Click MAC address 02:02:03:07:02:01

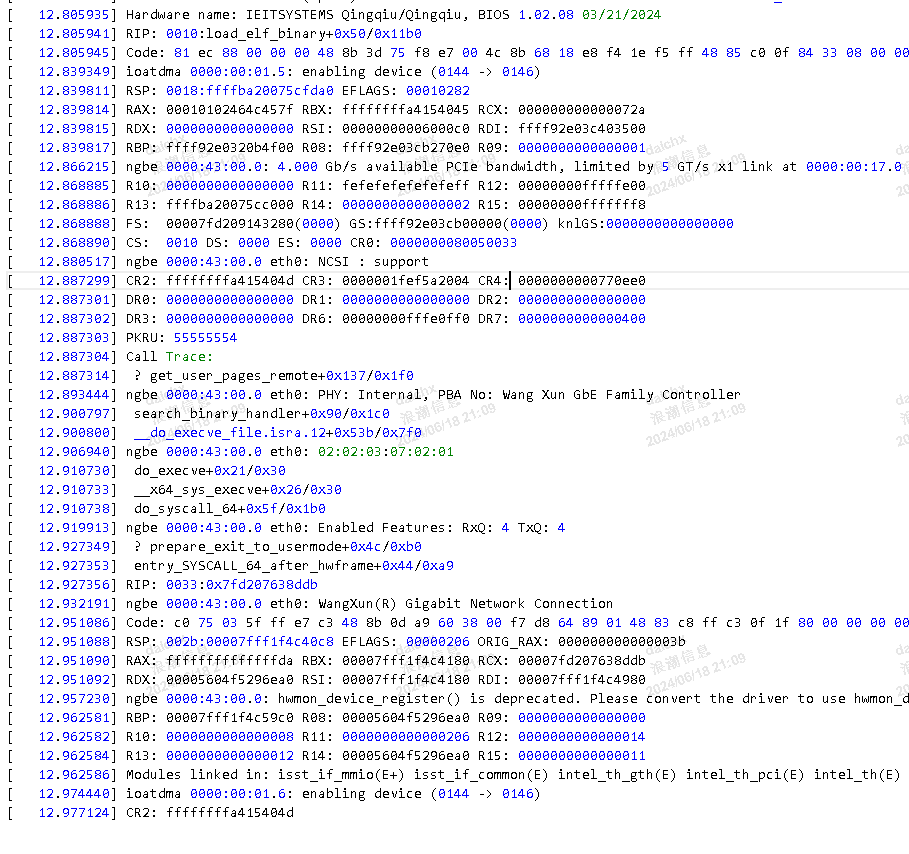385,452
